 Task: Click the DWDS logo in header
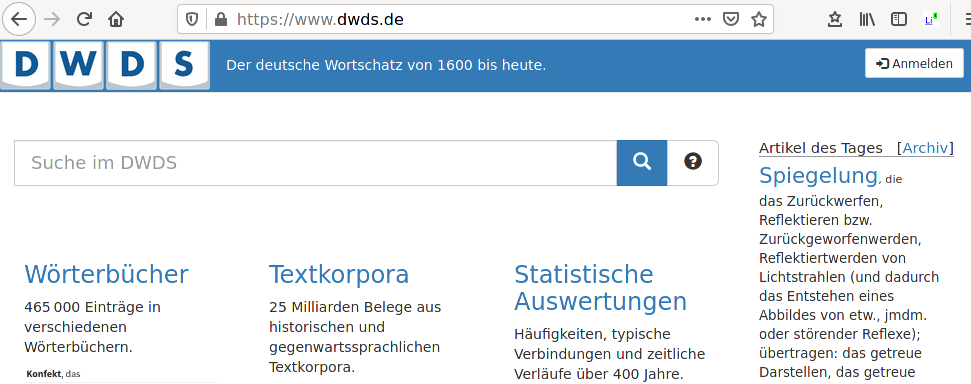105,65
